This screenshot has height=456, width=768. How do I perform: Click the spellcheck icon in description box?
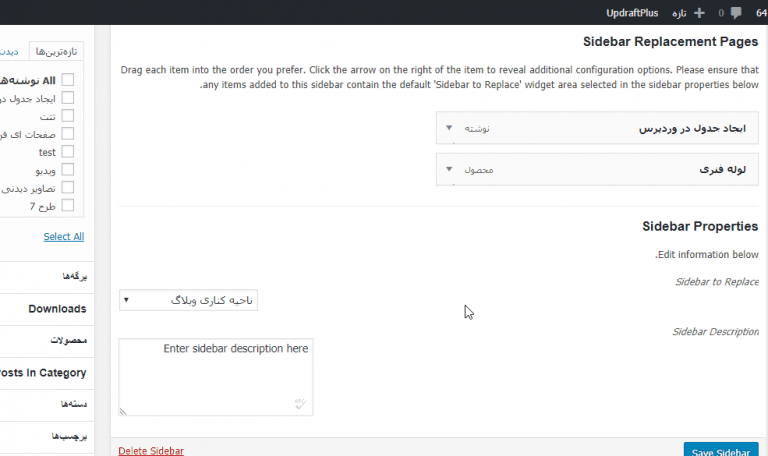[x=300, y=404]
